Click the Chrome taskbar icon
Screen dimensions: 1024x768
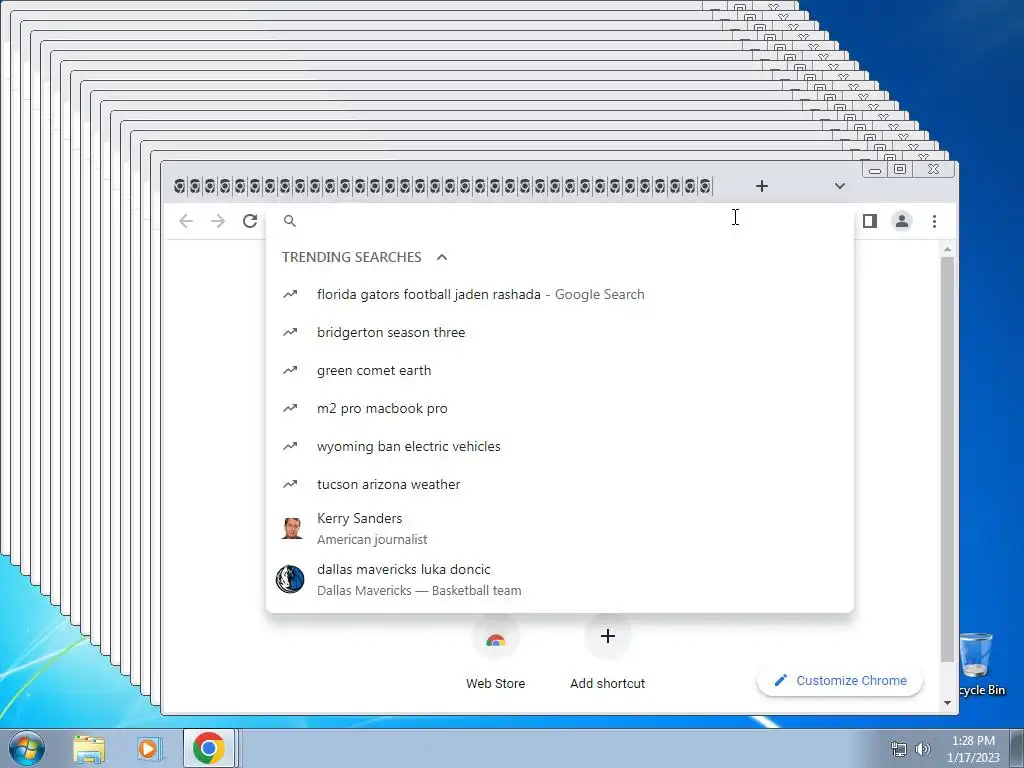click(209, 748)
